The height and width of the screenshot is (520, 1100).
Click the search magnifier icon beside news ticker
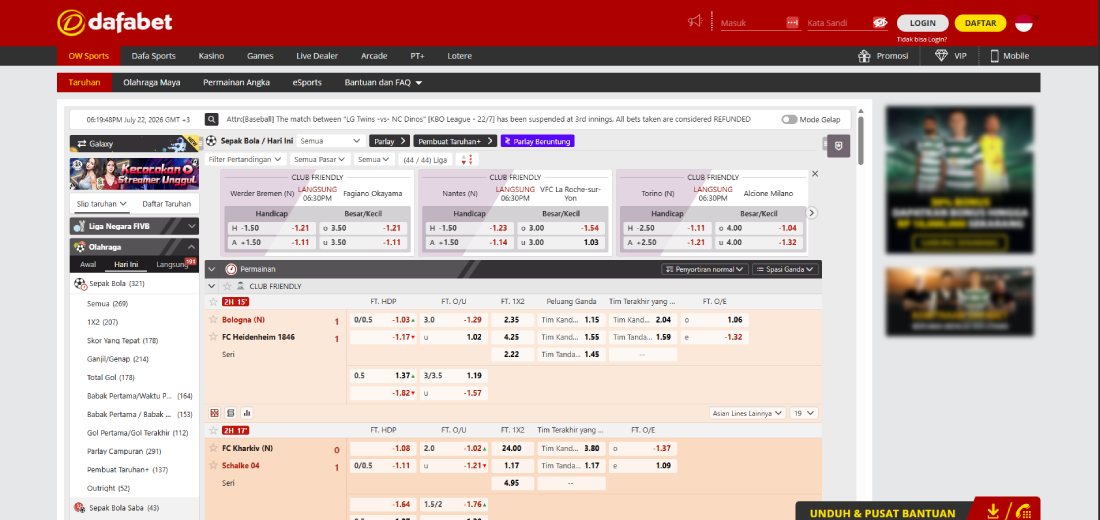(211, 119)
